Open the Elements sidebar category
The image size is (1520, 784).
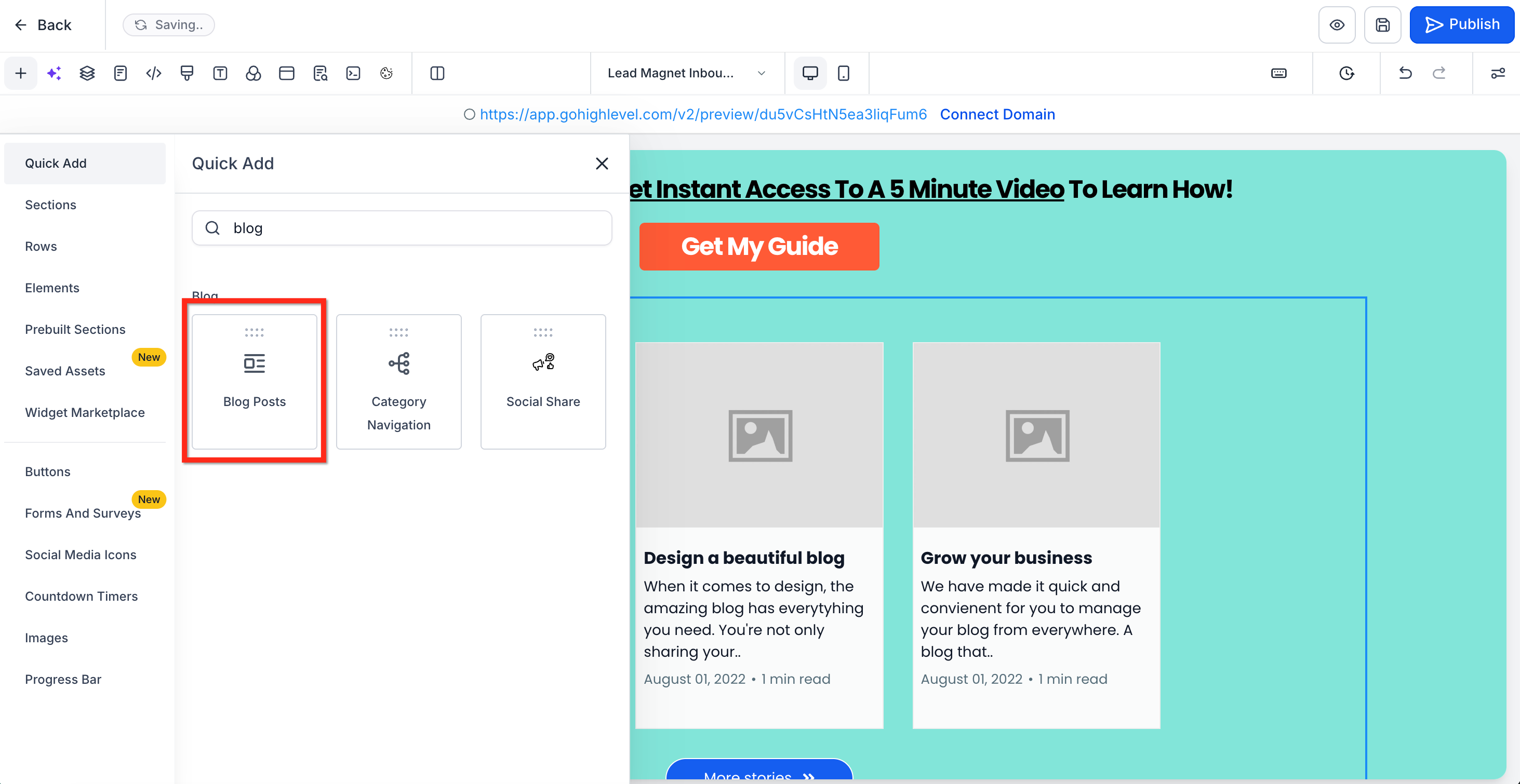point(52,288)
